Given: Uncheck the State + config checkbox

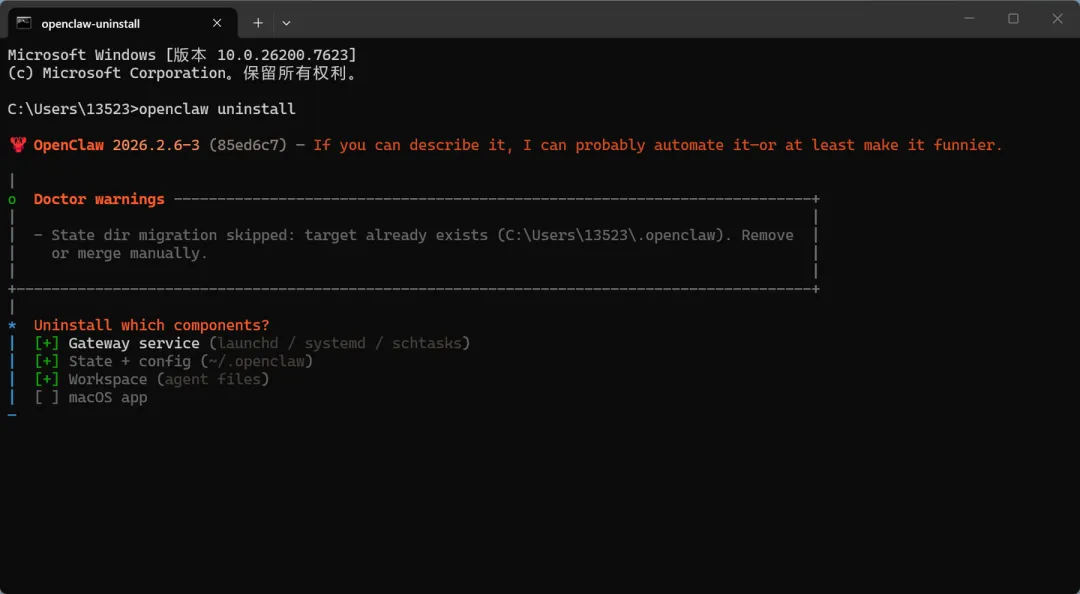Looking at the screenshot, I should [47, 362].
